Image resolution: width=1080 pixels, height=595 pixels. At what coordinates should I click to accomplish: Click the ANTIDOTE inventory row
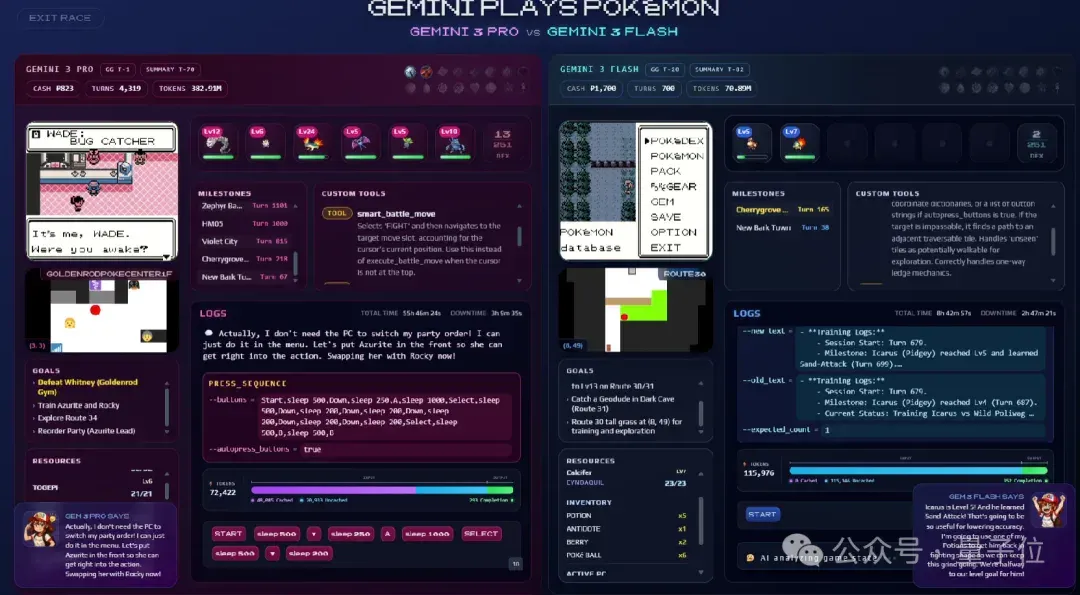[x=626, y=529]
